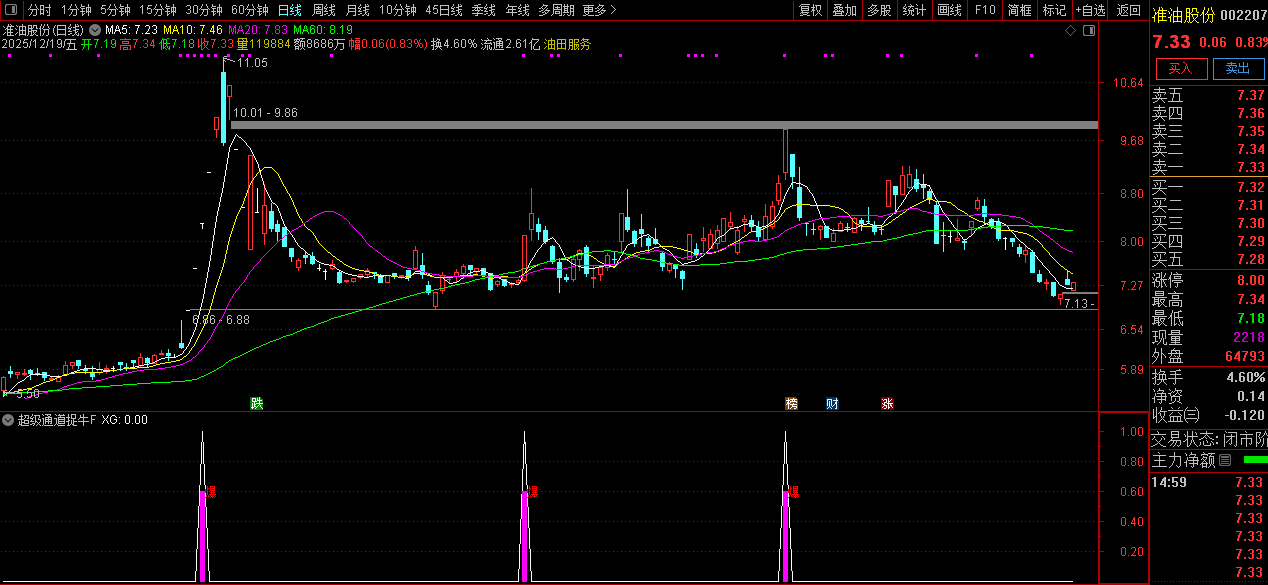Click the 5.50 low price label

click(x=27, y=395)
